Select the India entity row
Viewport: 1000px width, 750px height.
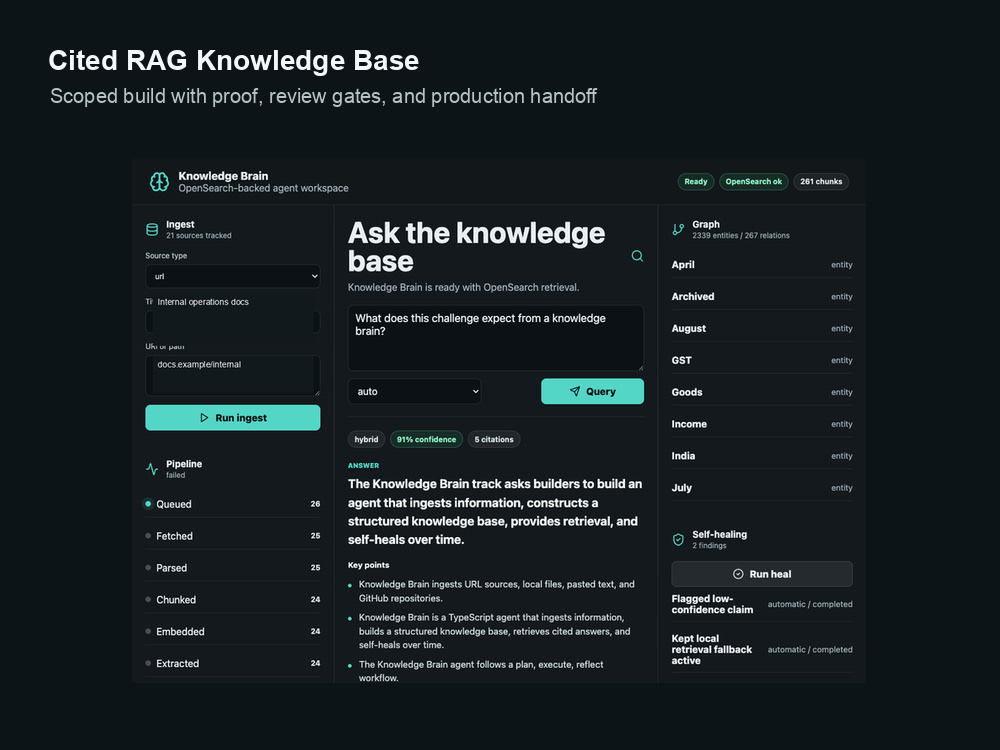tap(761, 456)
